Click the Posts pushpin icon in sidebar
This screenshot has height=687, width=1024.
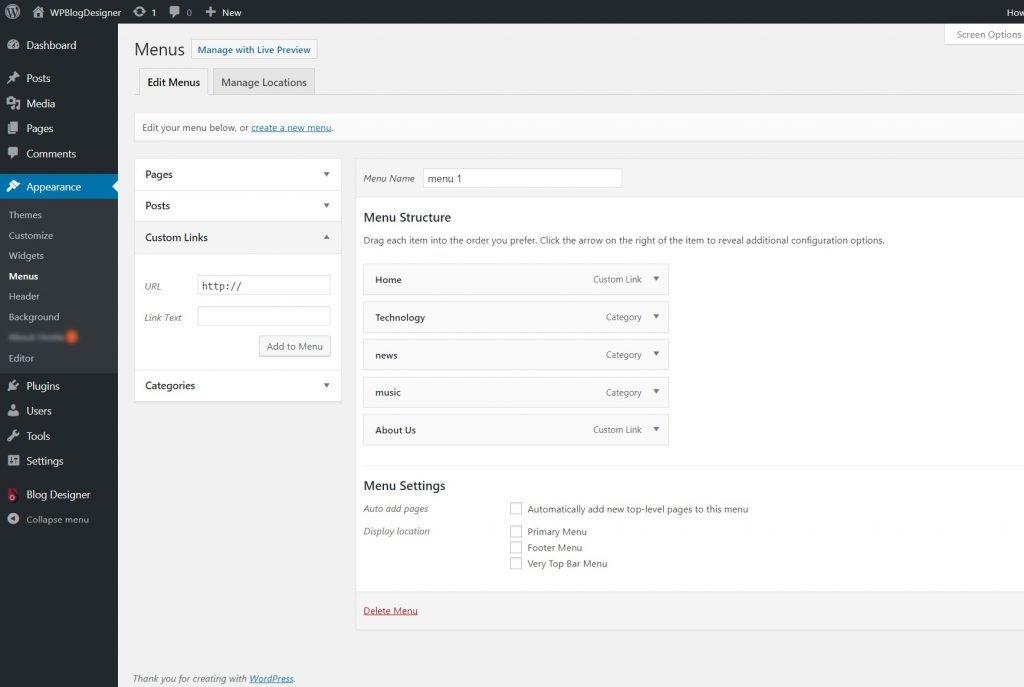click(x=14, y=77)
